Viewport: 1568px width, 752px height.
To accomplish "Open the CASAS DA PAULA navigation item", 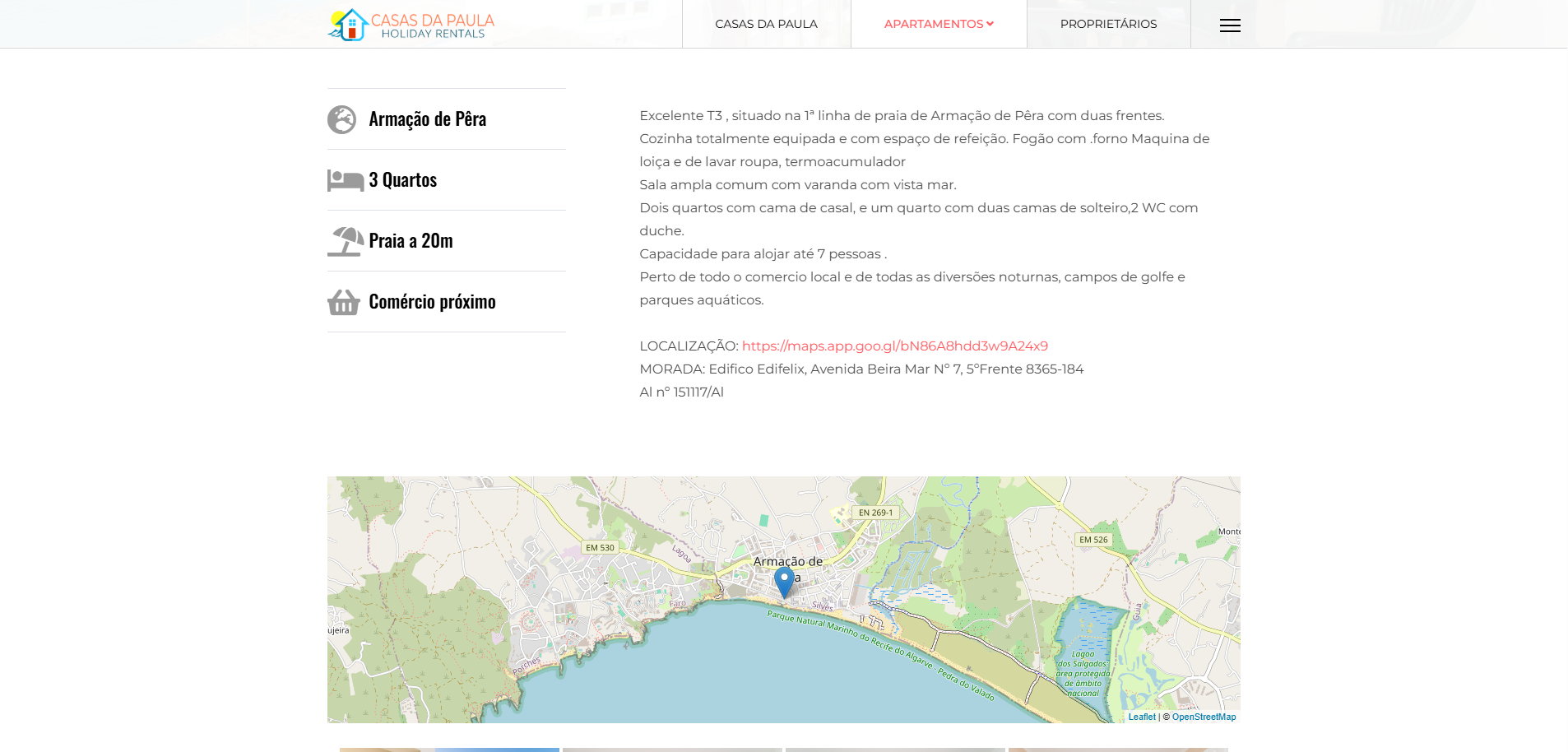I will tap(766, 24).
